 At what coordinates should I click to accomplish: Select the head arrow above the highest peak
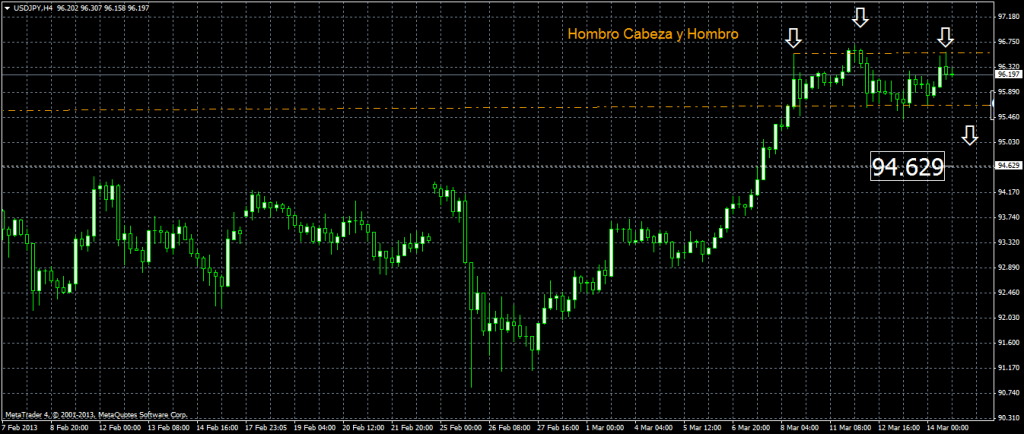pos(860,17)
